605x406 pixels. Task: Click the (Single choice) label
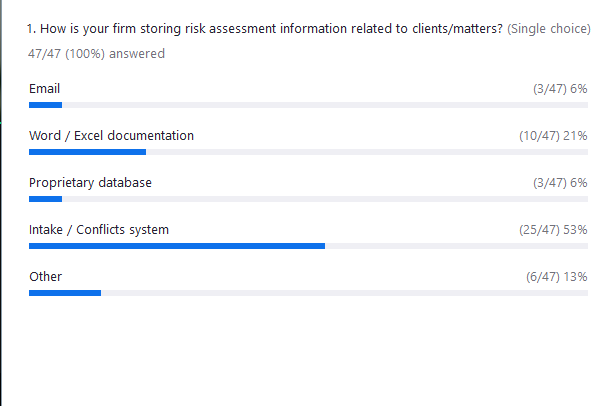tap(549, 29)
